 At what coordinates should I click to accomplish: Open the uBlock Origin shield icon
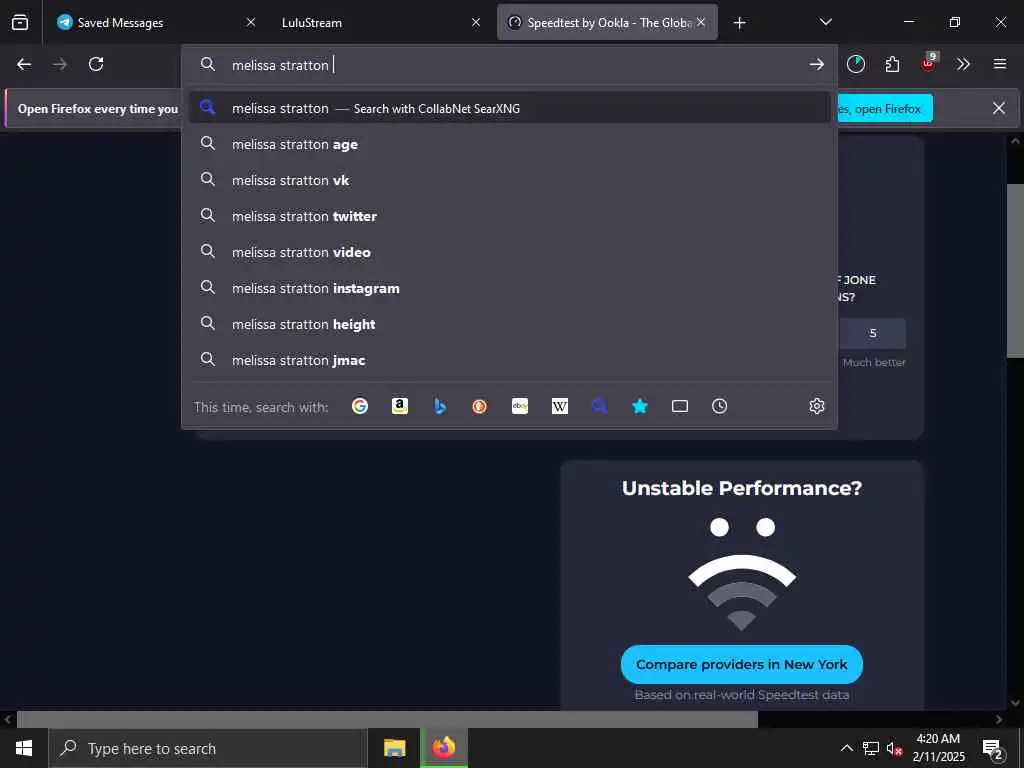click(x=928, y=63)
